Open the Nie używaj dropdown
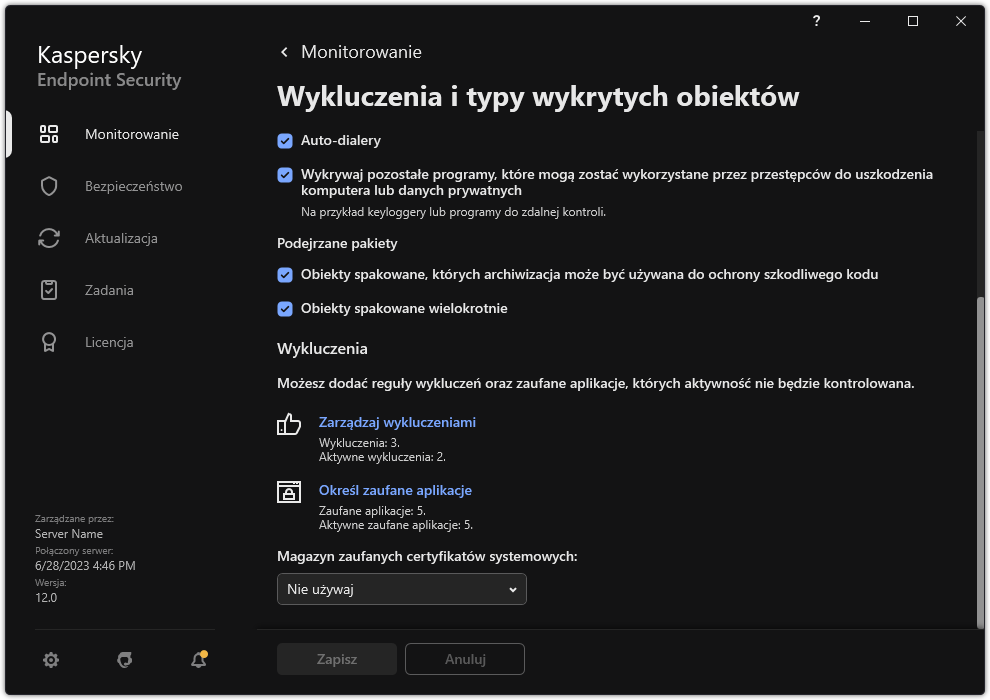The image size is (990, 700). click(x=401, y=589)
